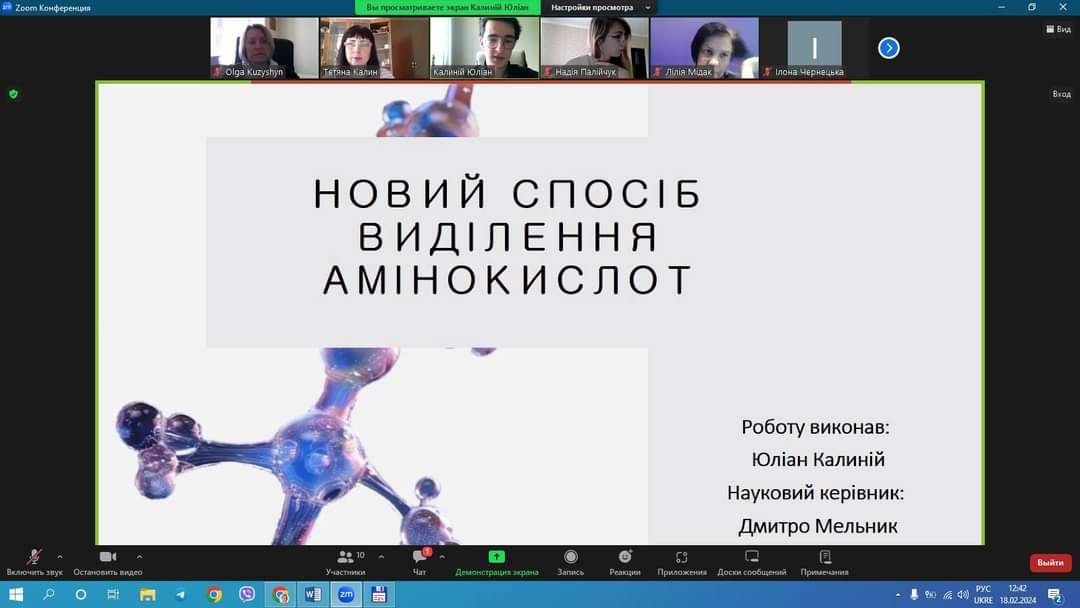Start recording with the Запись button
This screenshot has height=608, width=1080.
pyautogui.click(x=570, y=562)
